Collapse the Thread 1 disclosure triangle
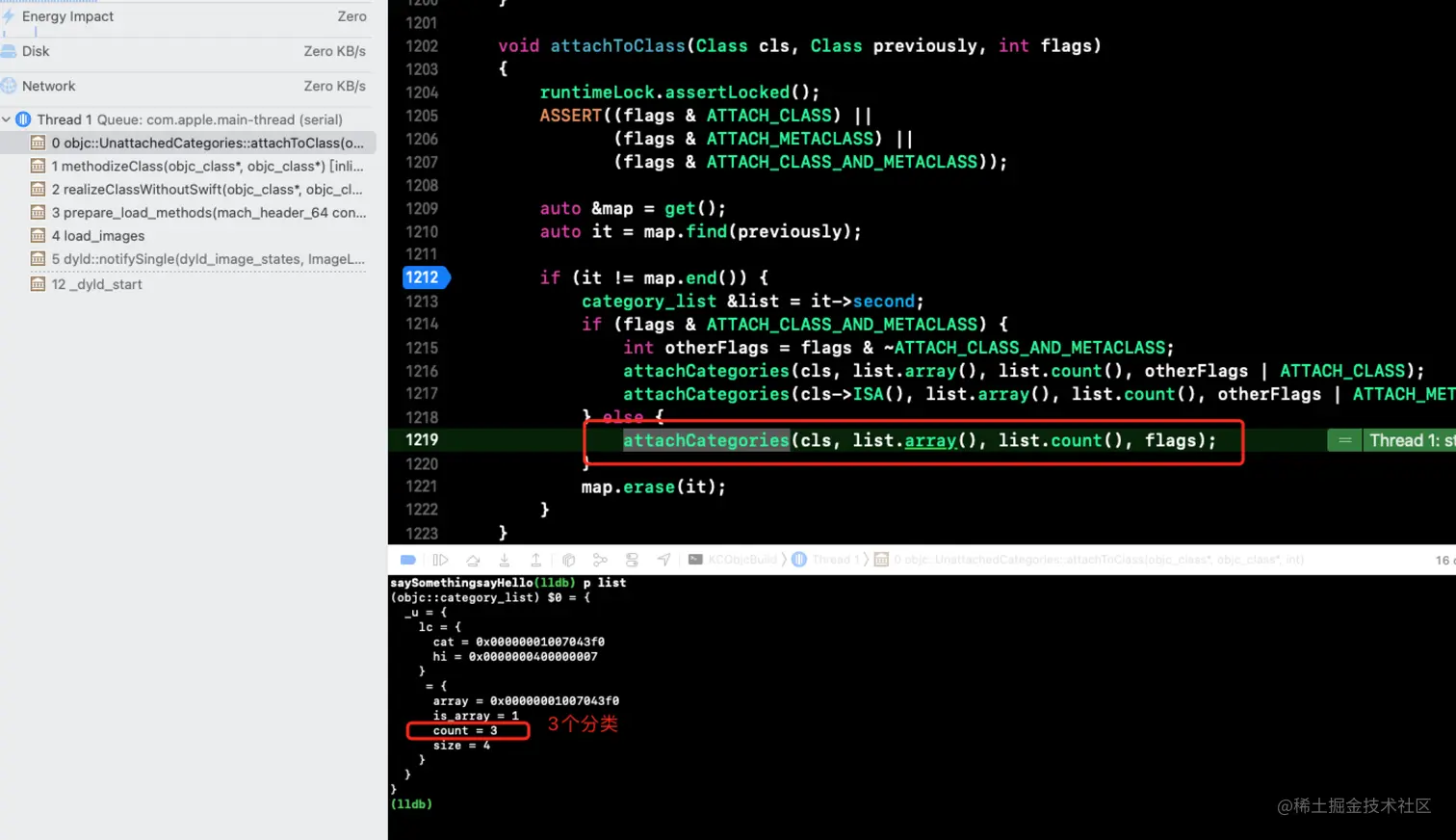Screen dimensions: 1456x840 pos(7,119)
